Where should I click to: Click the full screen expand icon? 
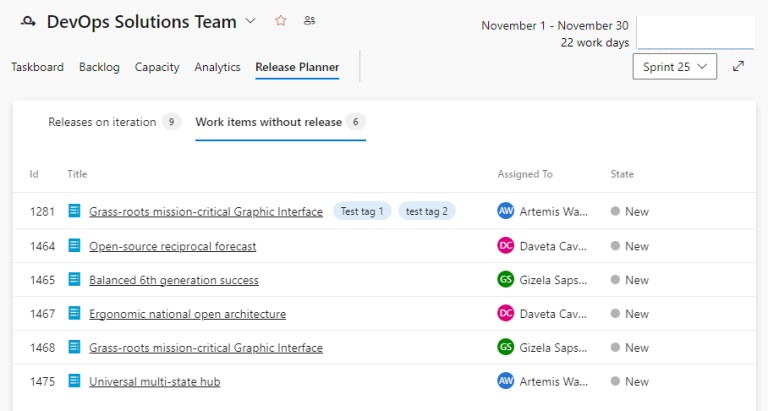(x=738, y=67)
